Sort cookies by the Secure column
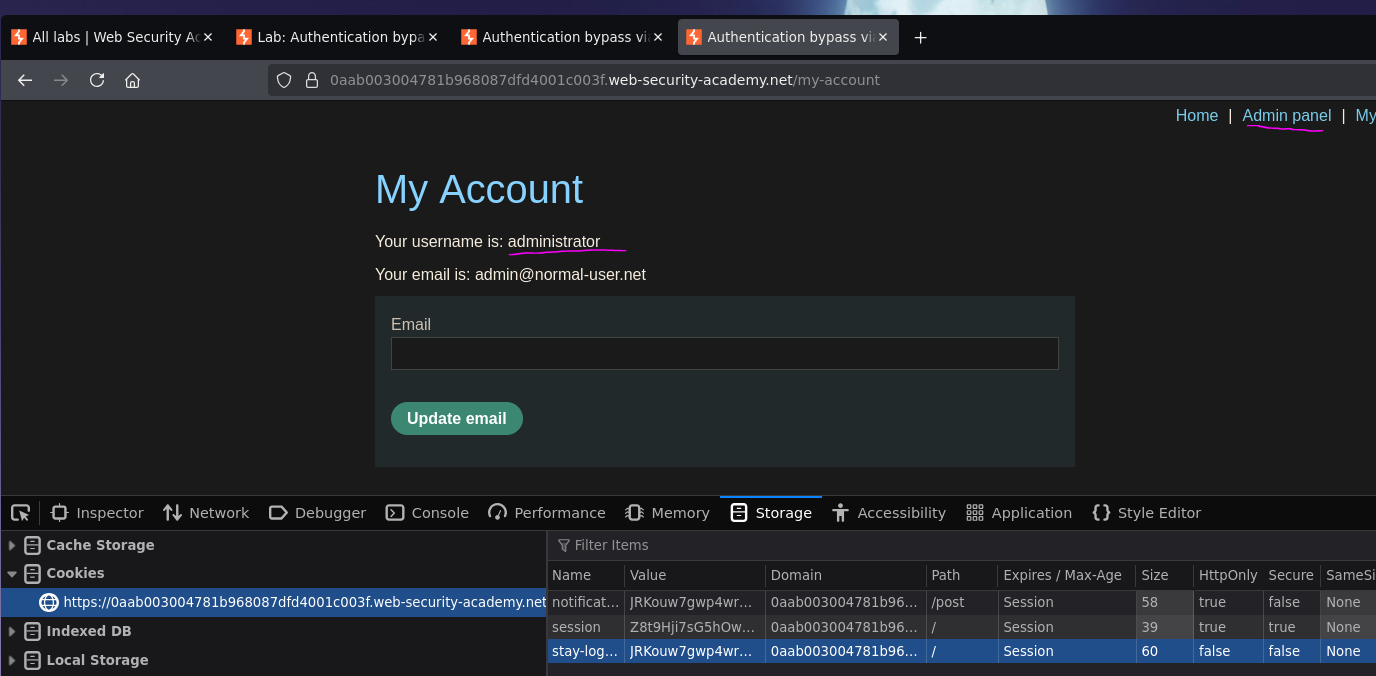 pos(1291,575)
